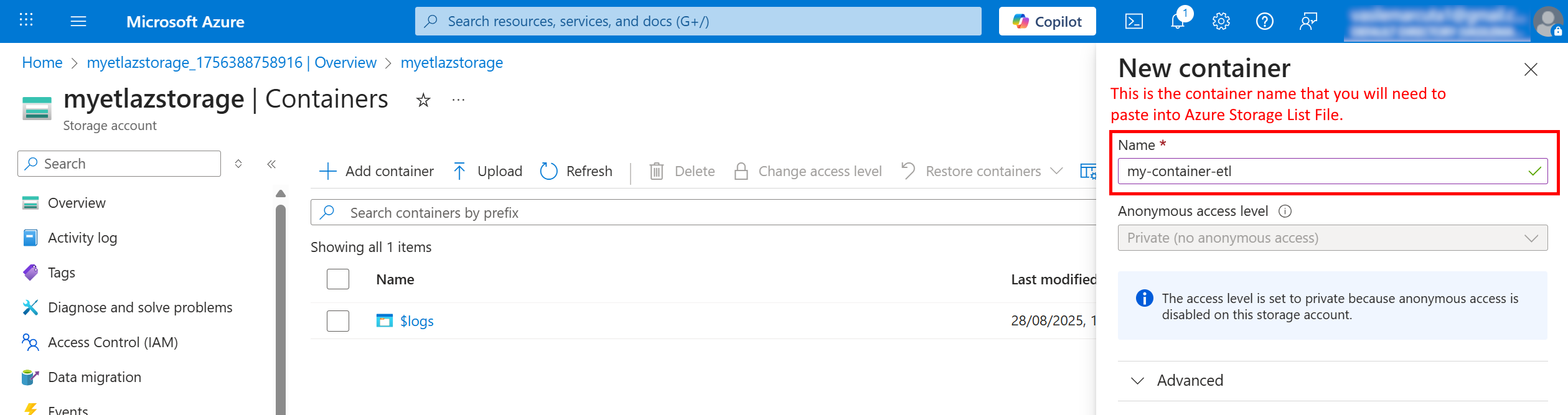Open the more options ellipsis
The width and height of the screenshot is (1568, 415).
(x=458, y=100)
